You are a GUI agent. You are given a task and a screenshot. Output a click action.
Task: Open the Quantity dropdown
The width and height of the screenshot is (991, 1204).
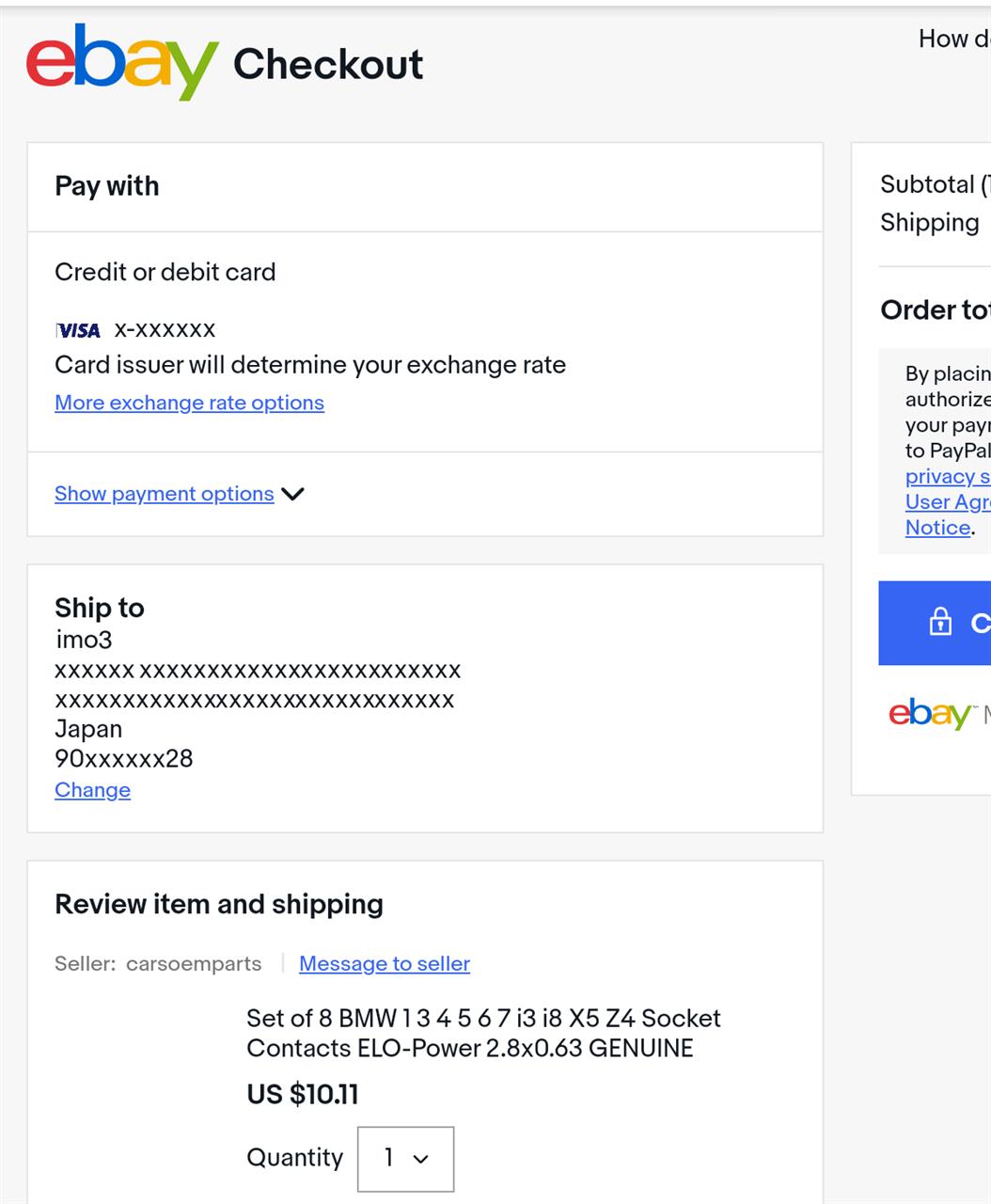click(406, 1159)
